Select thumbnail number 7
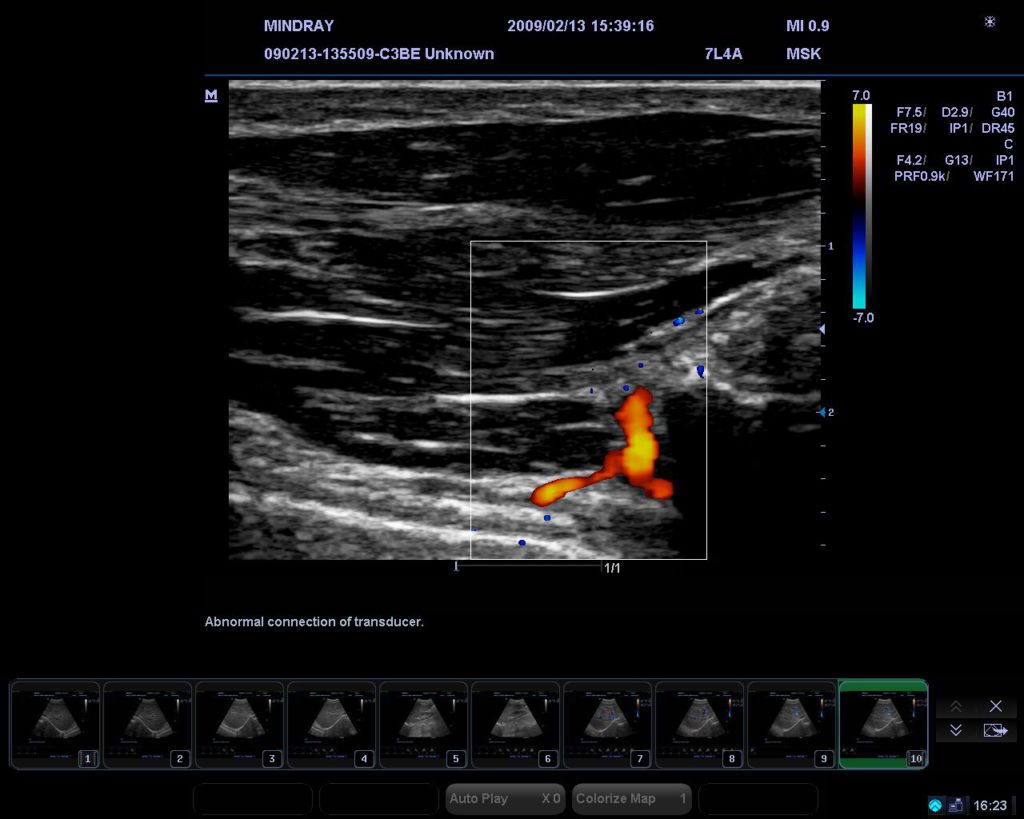Viewport: 1024px width, 819px height. coord(607,725)
